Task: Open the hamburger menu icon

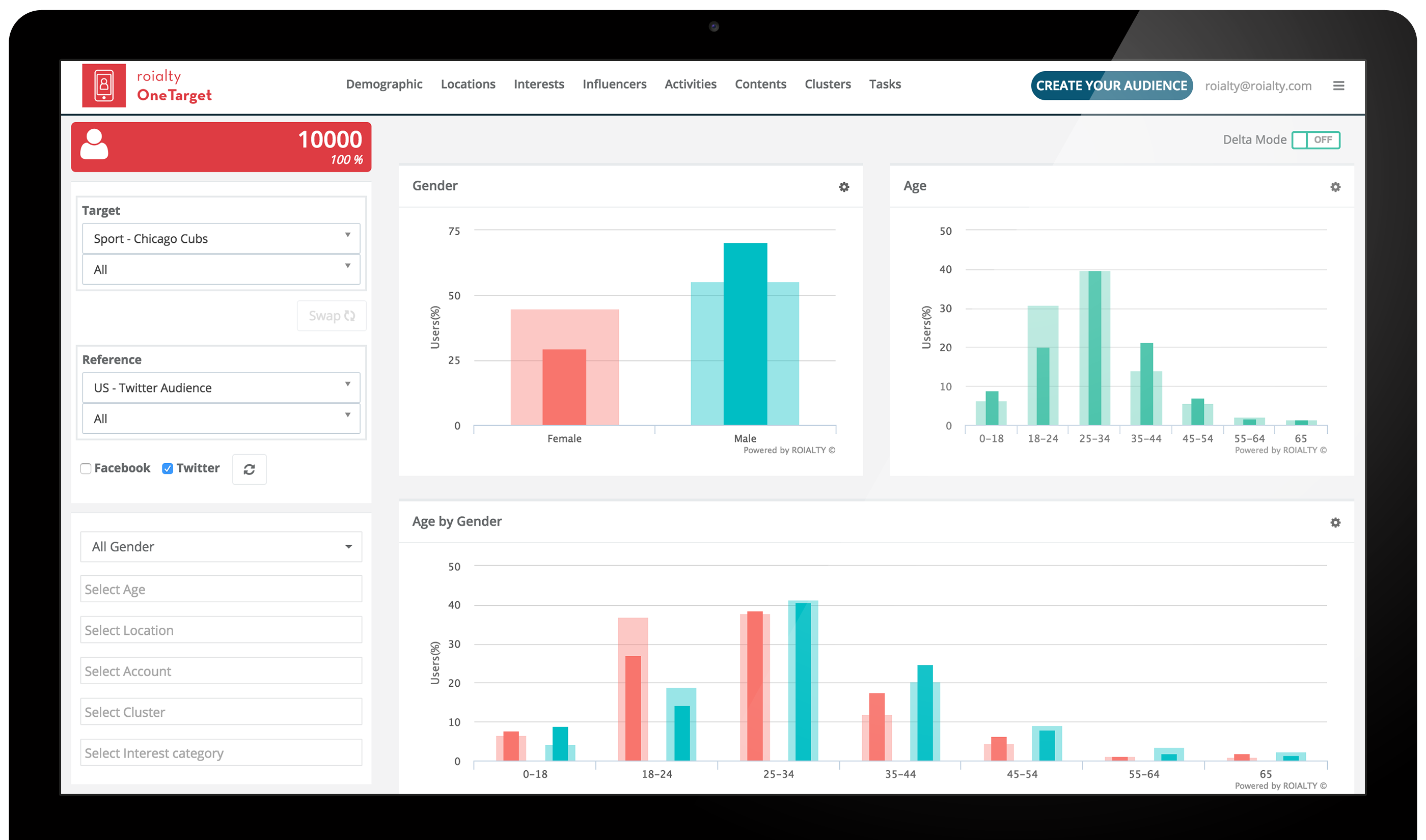Action: (x=1338, y=86)
